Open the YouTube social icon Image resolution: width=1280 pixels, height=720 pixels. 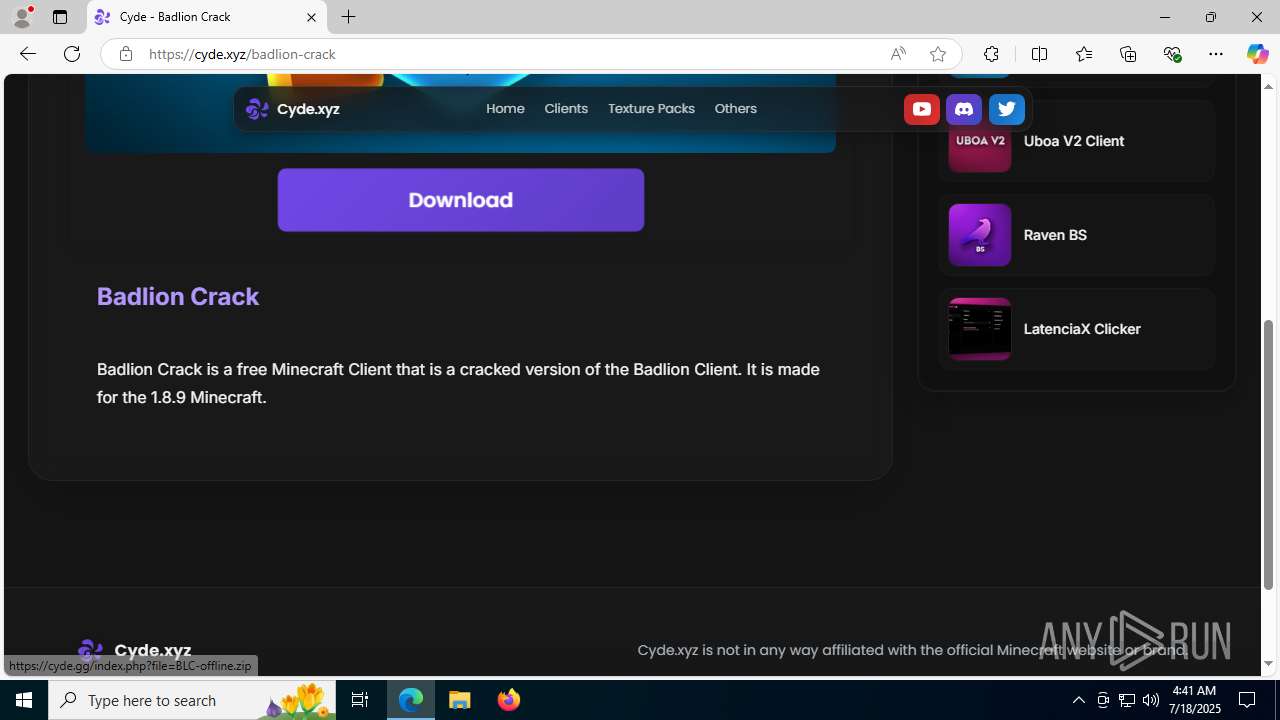(x=922, y=109)
